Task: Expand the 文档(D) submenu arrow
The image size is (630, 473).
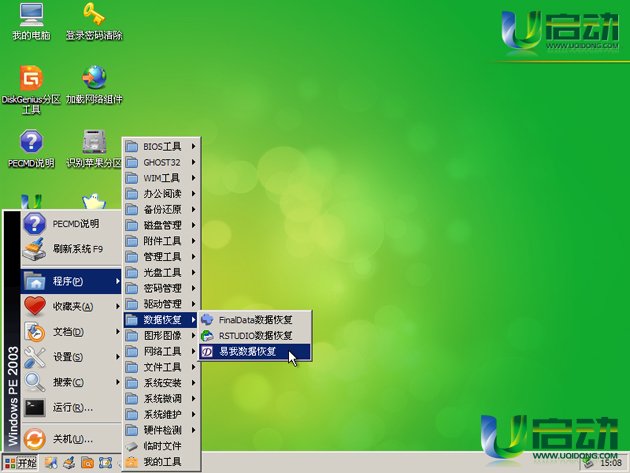Action: pos(117,332)
